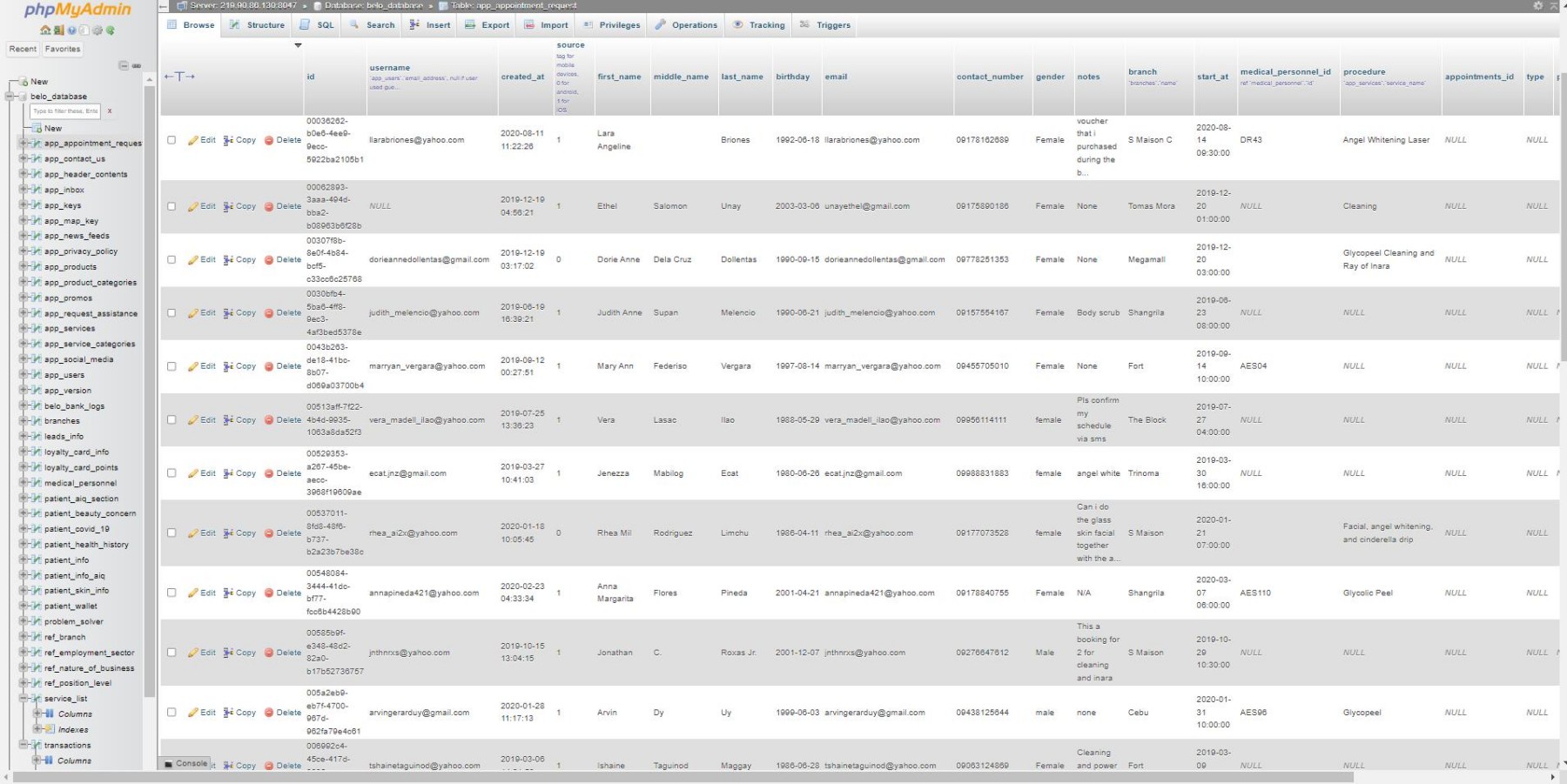Image resolution: width=1567 pixels, height=784 pixels.
Task: Select checkbox for Judith Anne Melencio row
Action: point(171,313)
